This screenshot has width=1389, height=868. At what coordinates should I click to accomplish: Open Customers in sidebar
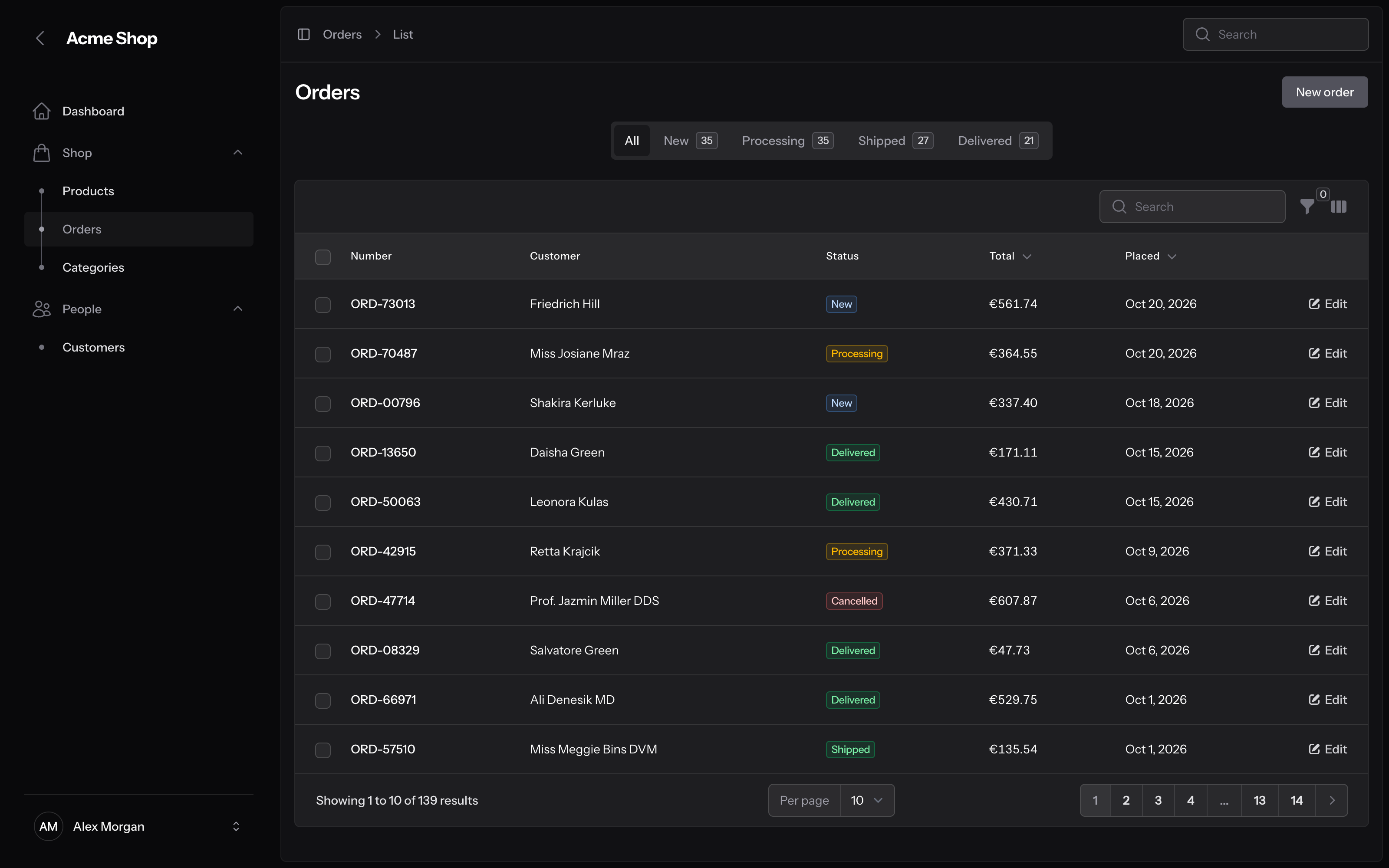tap(139, 347)
